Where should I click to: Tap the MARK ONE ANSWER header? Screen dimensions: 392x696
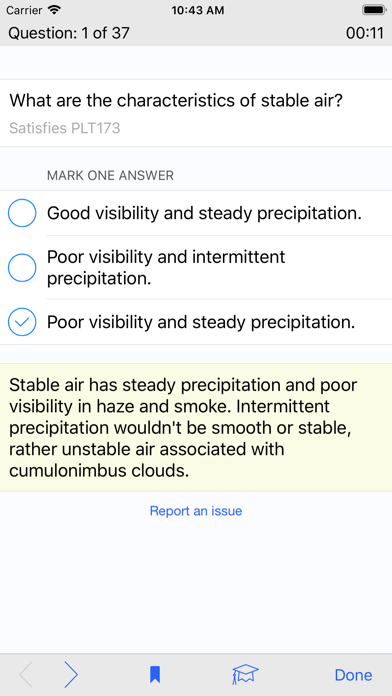point(110,176)
